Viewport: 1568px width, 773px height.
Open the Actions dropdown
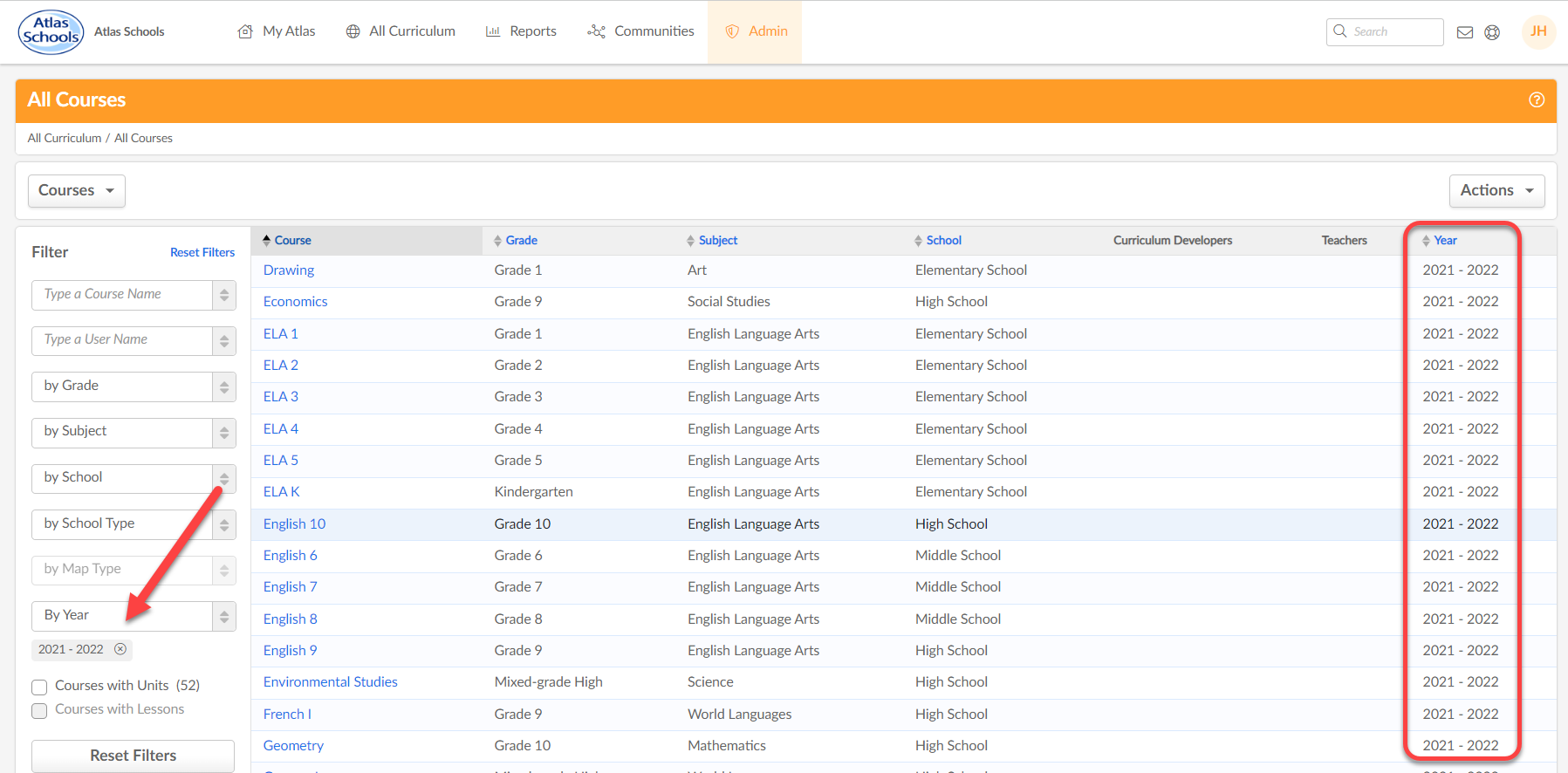pos(1496,191)
